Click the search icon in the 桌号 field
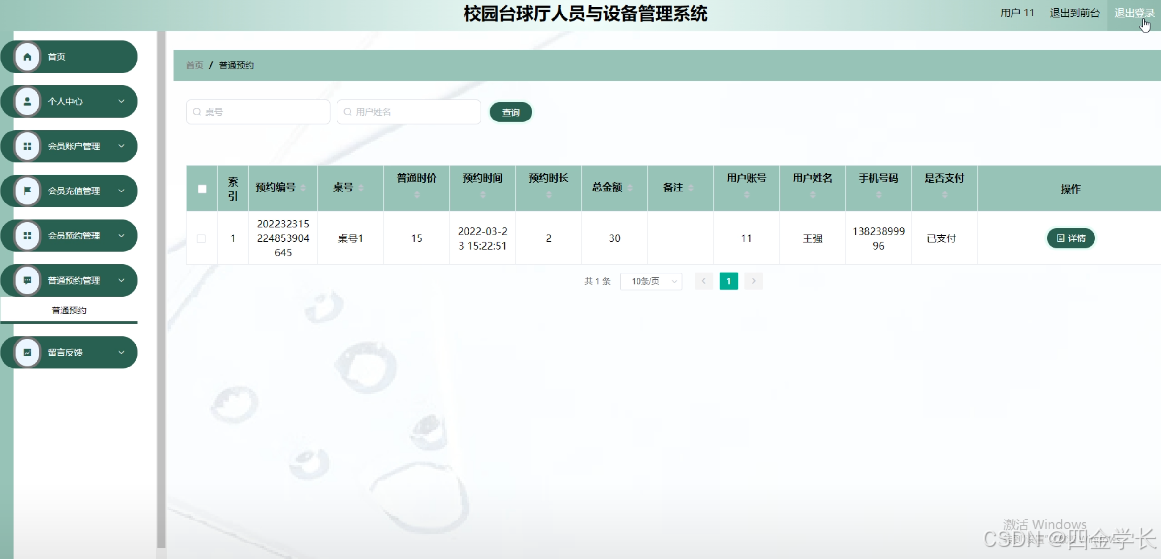The height and width of the screenshot is (559, 1161). (x=197, y=112)
